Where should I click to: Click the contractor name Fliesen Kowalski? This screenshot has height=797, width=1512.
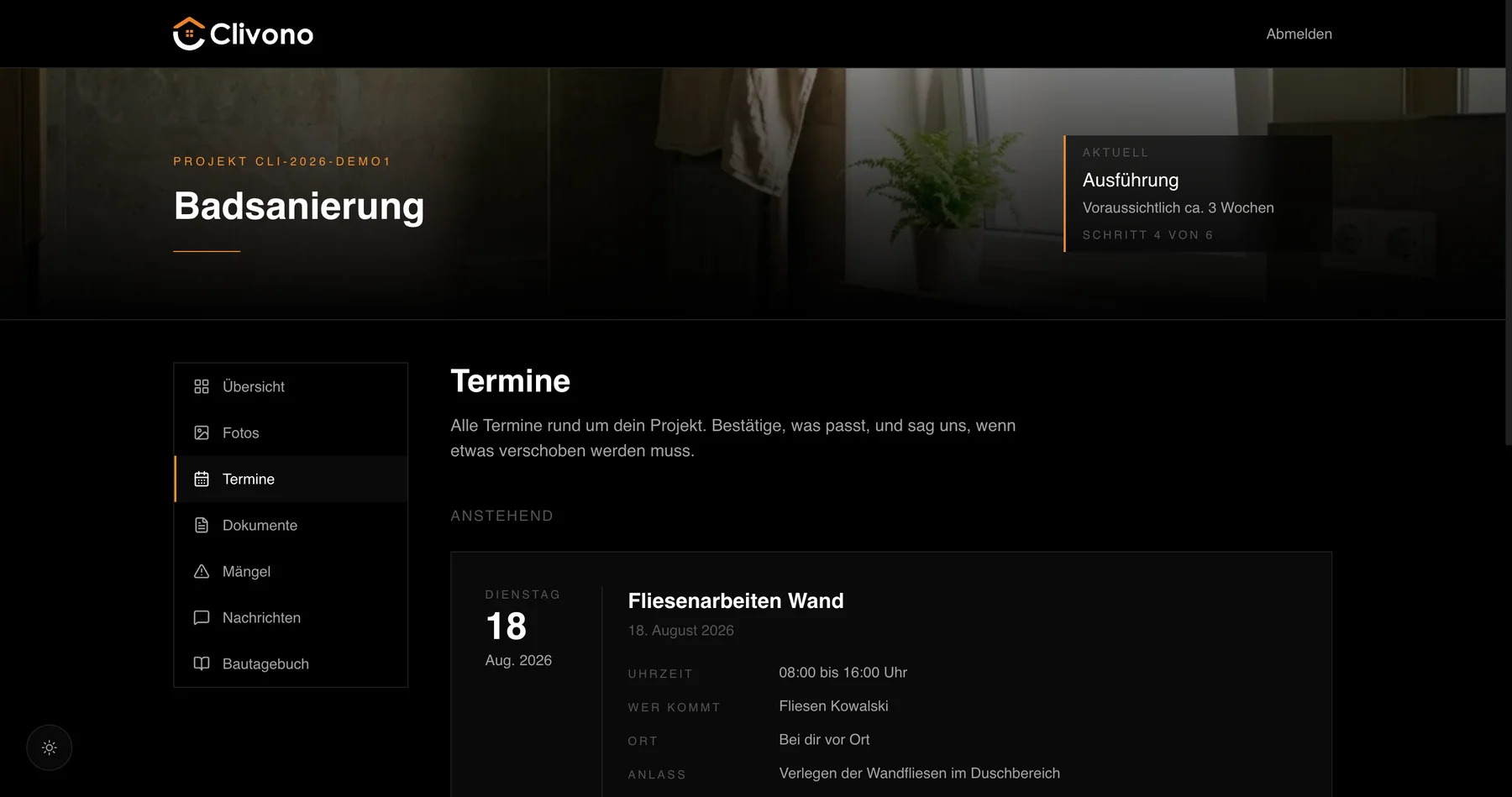[x=833, y=706]
